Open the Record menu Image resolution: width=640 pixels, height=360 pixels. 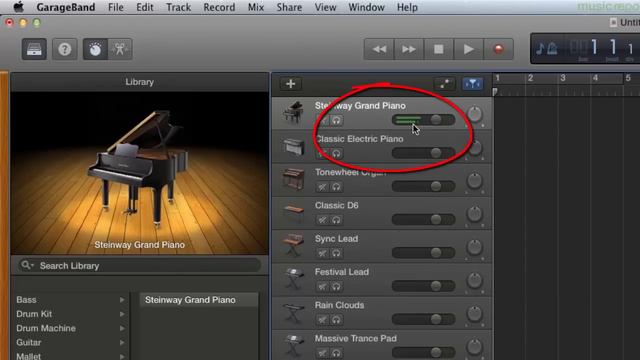(x=219, y=7)
